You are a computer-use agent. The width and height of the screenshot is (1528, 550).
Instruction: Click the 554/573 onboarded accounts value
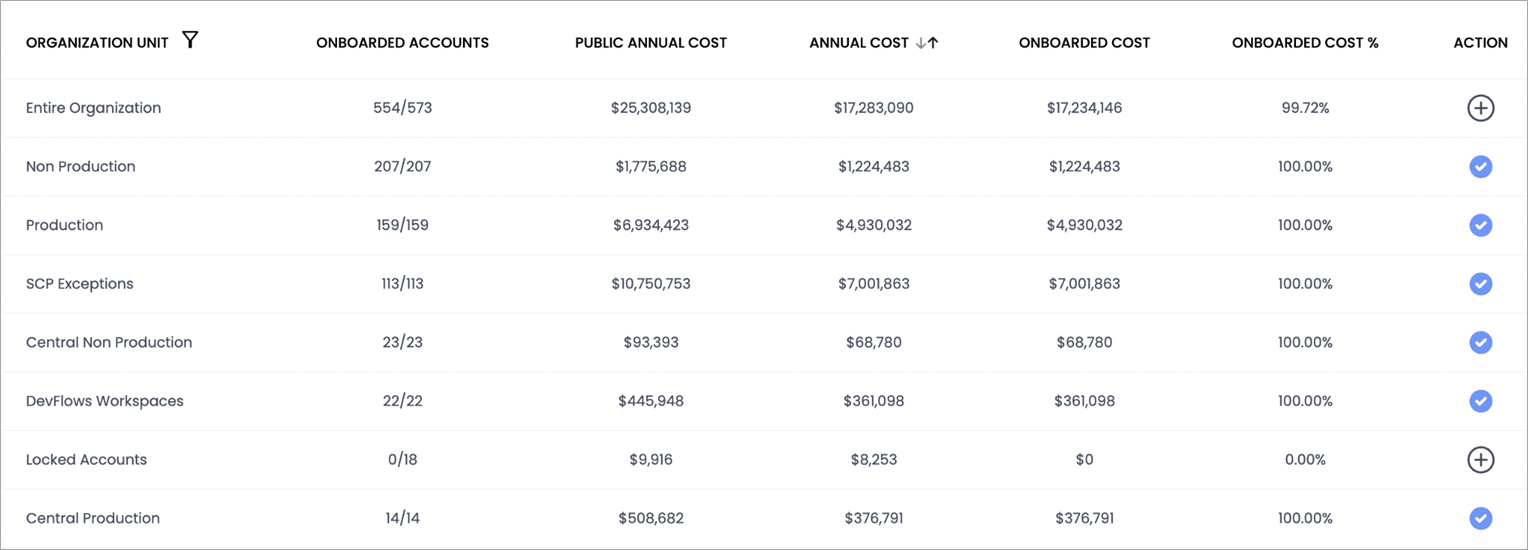402,108
